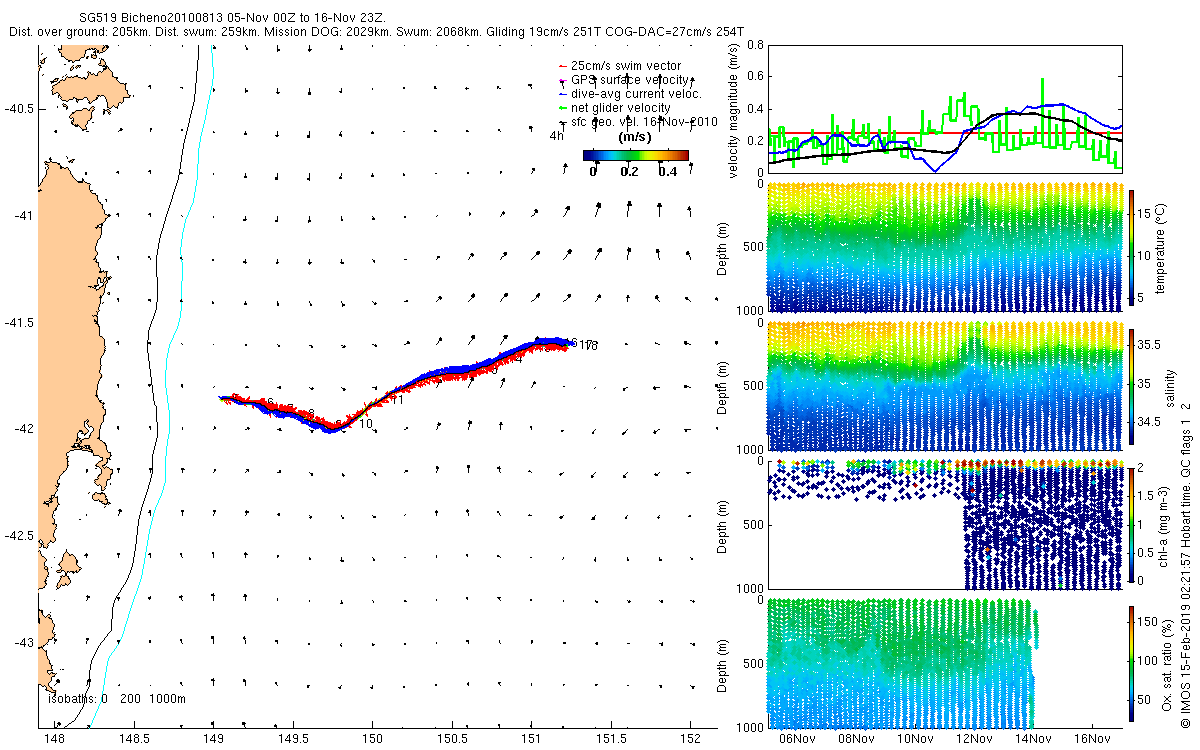
Task: Click the '16Nov' date tick label
Action: pos(1091,738)
